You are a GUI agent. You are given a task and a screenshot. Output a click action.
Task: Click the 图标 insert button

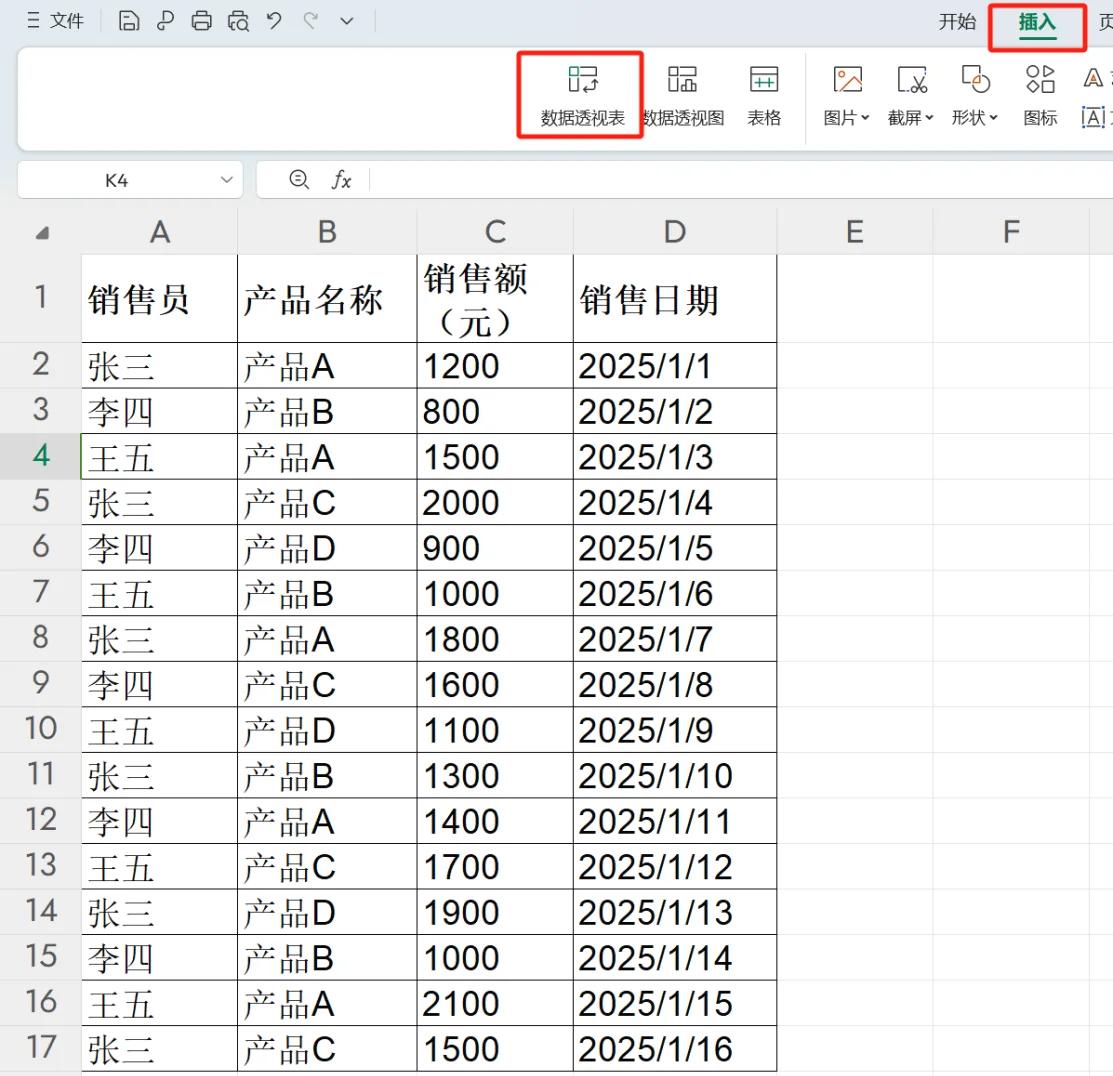click(x=1040, y=97)
